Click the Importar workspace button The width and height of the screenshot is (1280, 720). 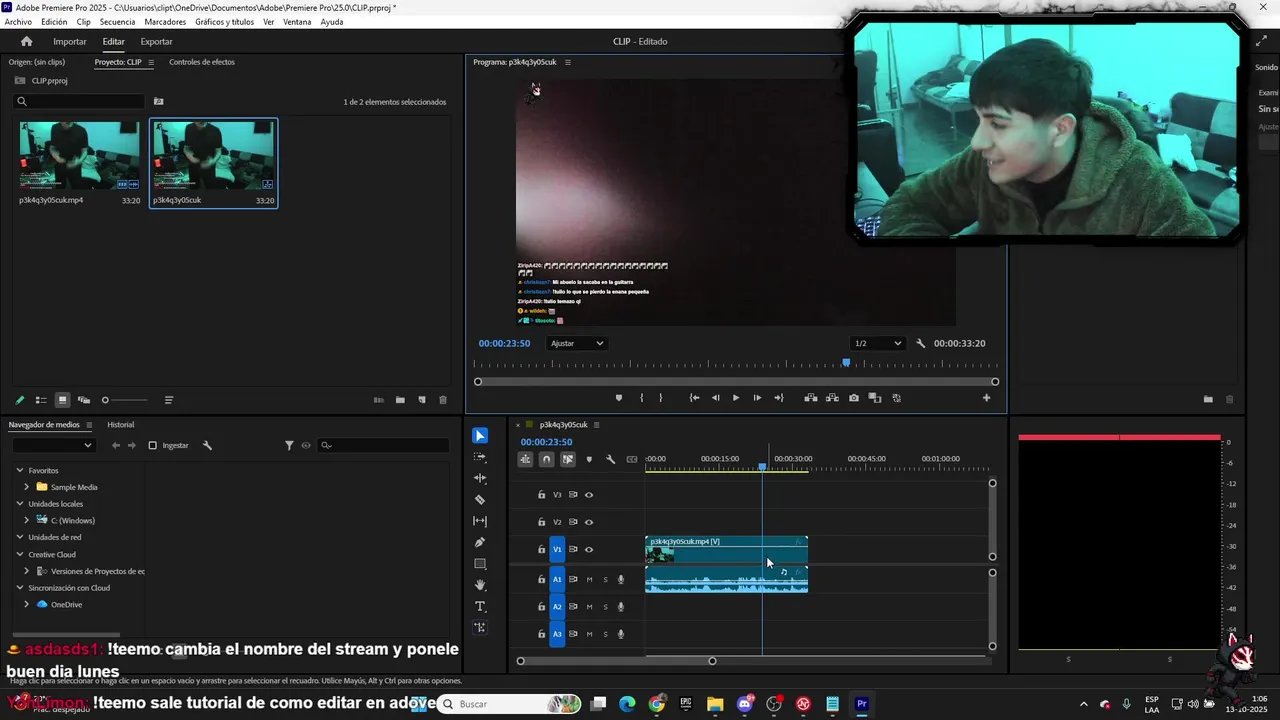point(70,41)
